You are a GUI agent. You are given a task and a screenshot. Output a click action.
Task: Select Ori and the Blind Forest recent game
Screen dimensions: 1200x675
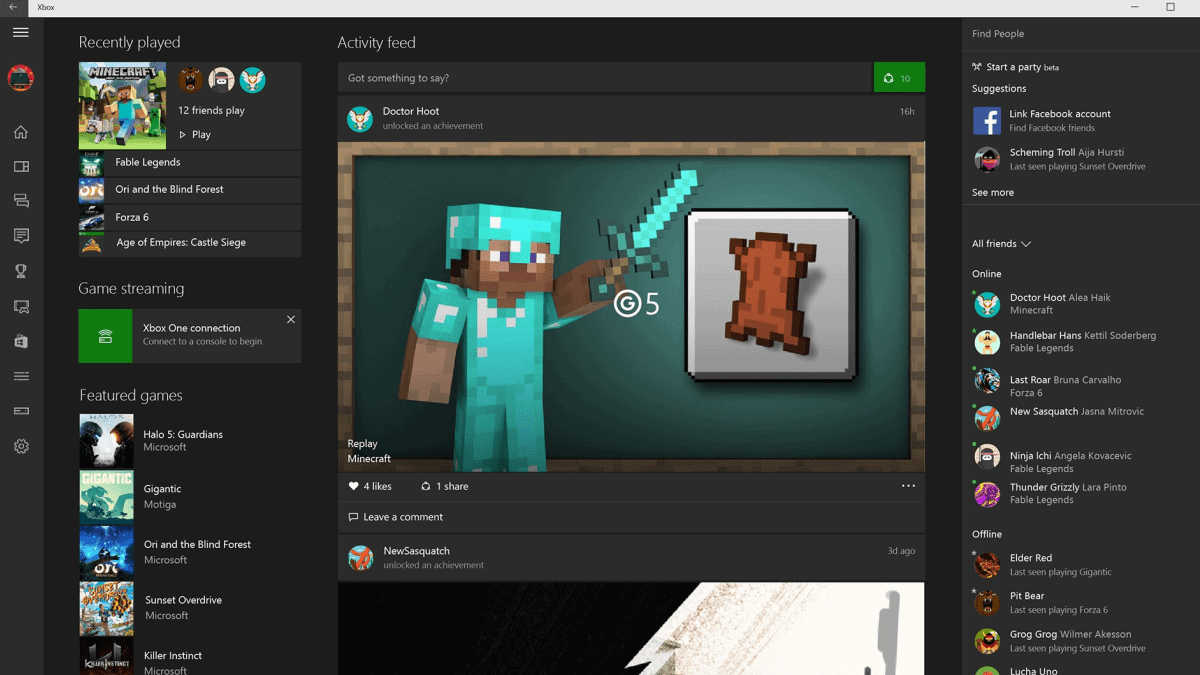190,189
